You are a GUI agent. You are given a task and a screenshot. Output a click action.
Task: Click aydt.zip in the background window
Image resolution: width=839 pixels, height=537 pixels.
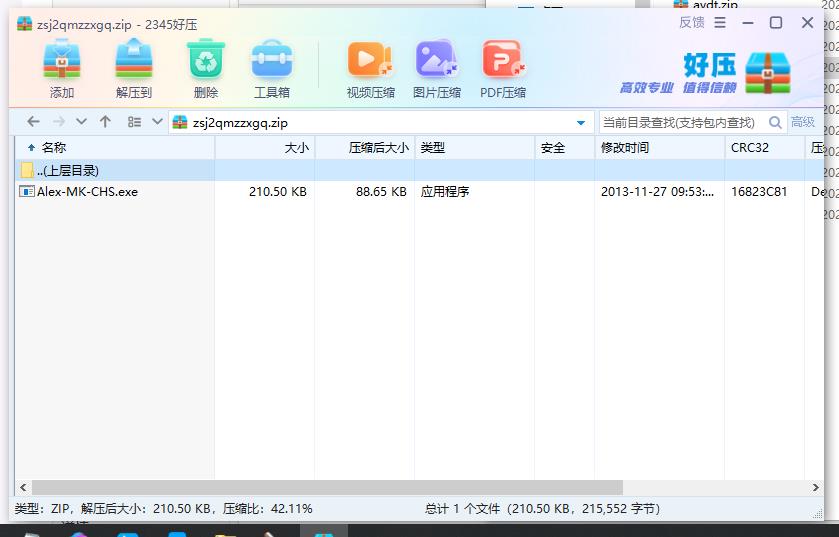pos(715,4)
